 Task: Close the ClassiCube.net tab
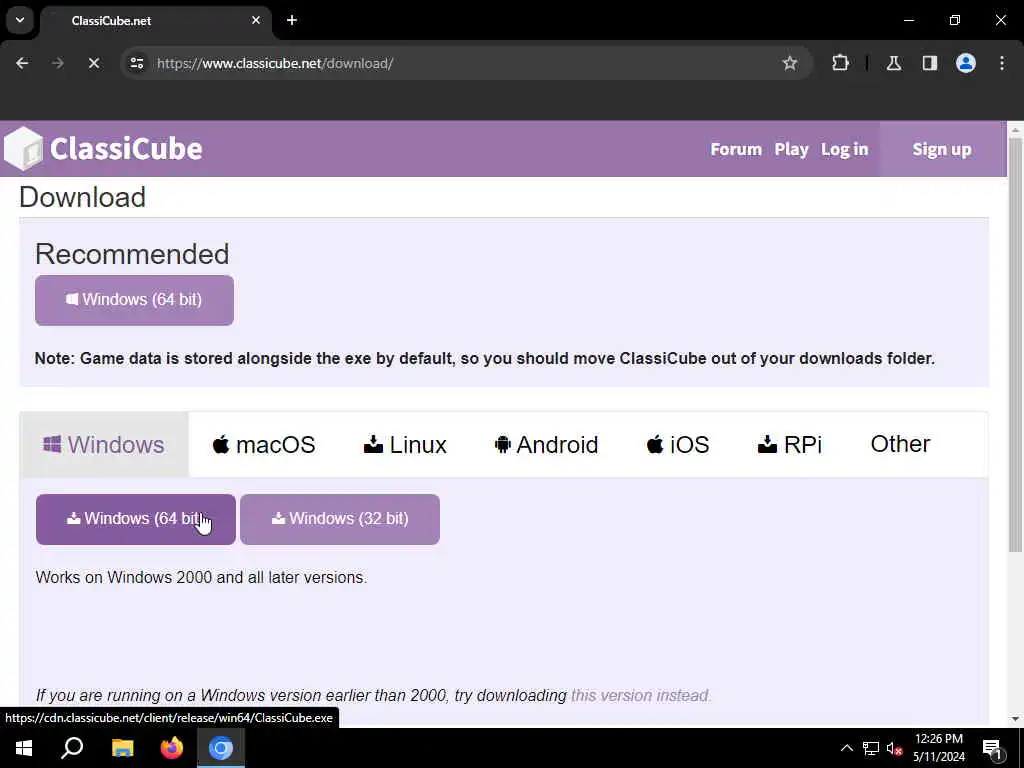(256, 20)
